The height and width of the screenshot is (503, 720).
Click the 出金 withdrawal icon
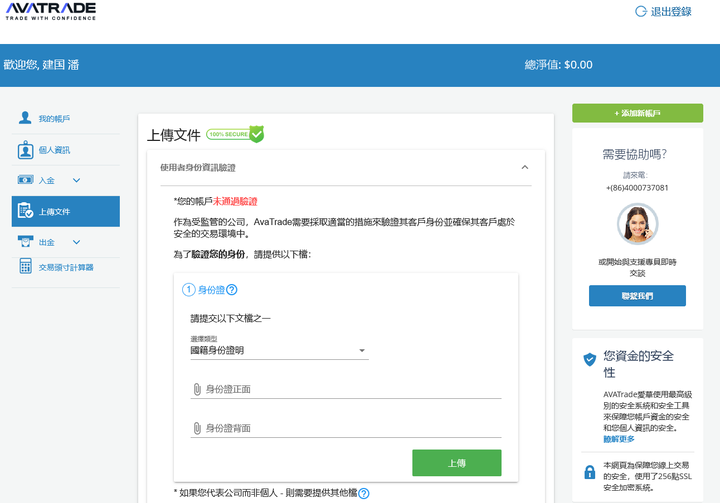(x=25, y=242)
